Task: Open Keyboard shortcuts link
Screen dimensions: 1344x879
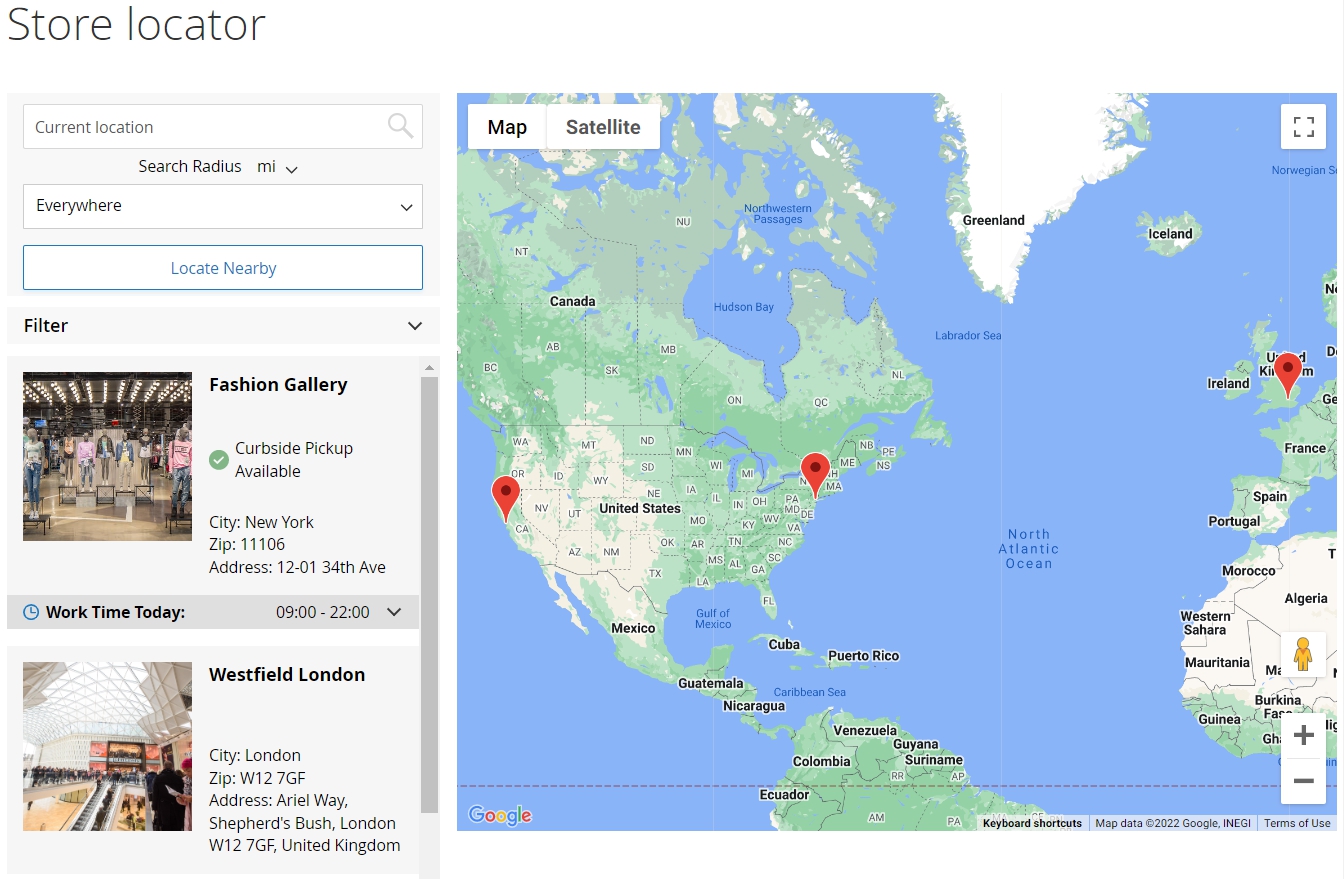Action: point(1032,823)
